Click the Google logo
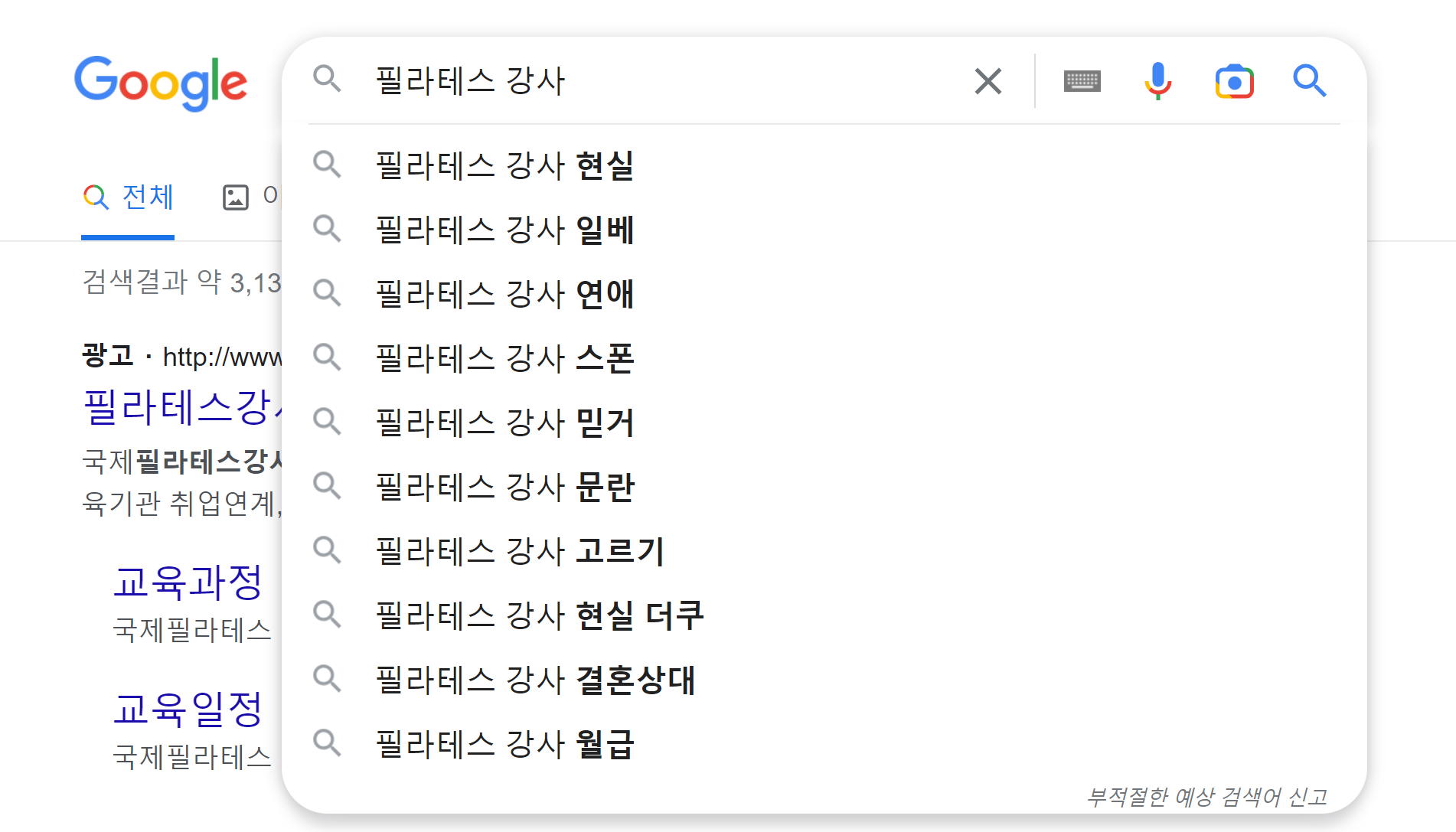The height and width of the screenshot is (832, 1456). click(160, 84)
